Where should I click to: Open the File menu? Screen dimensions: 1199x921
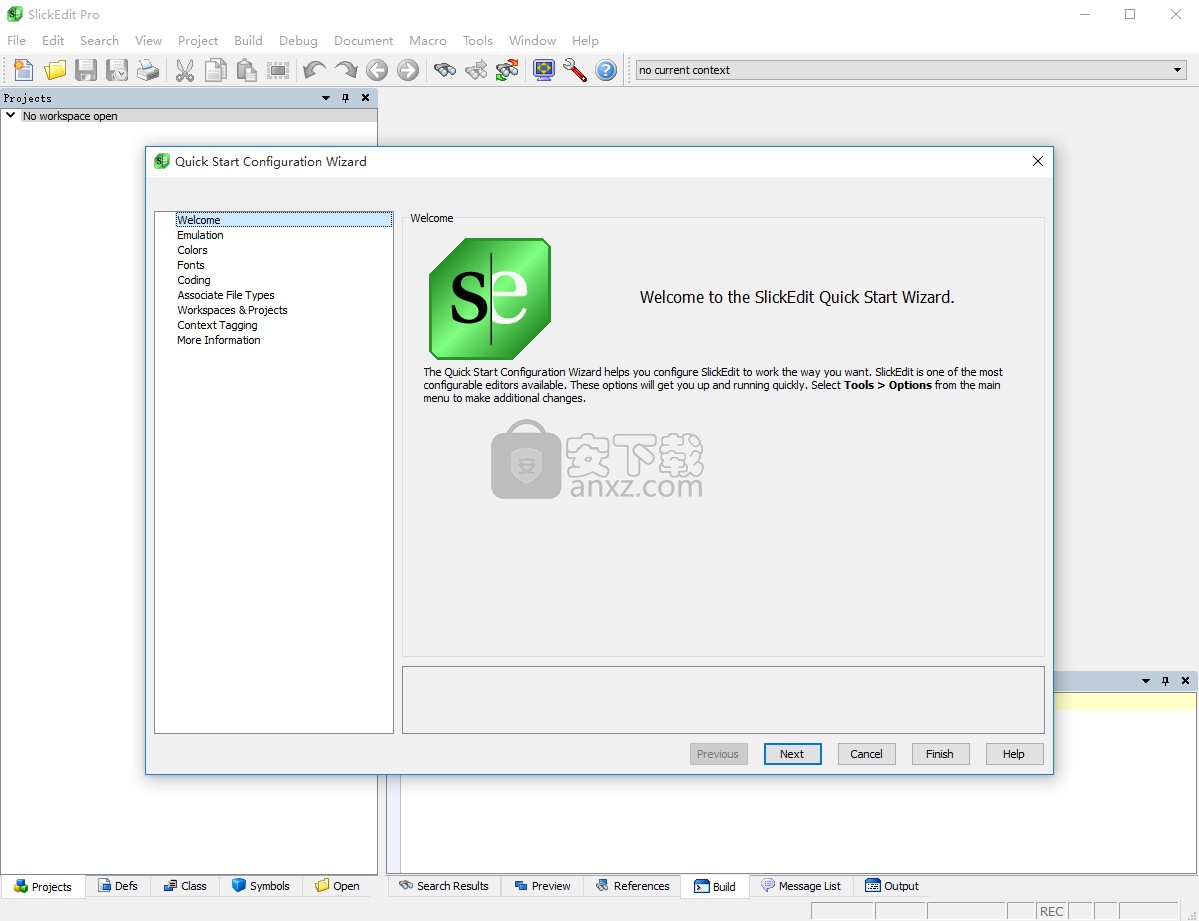tap(16, 41)
